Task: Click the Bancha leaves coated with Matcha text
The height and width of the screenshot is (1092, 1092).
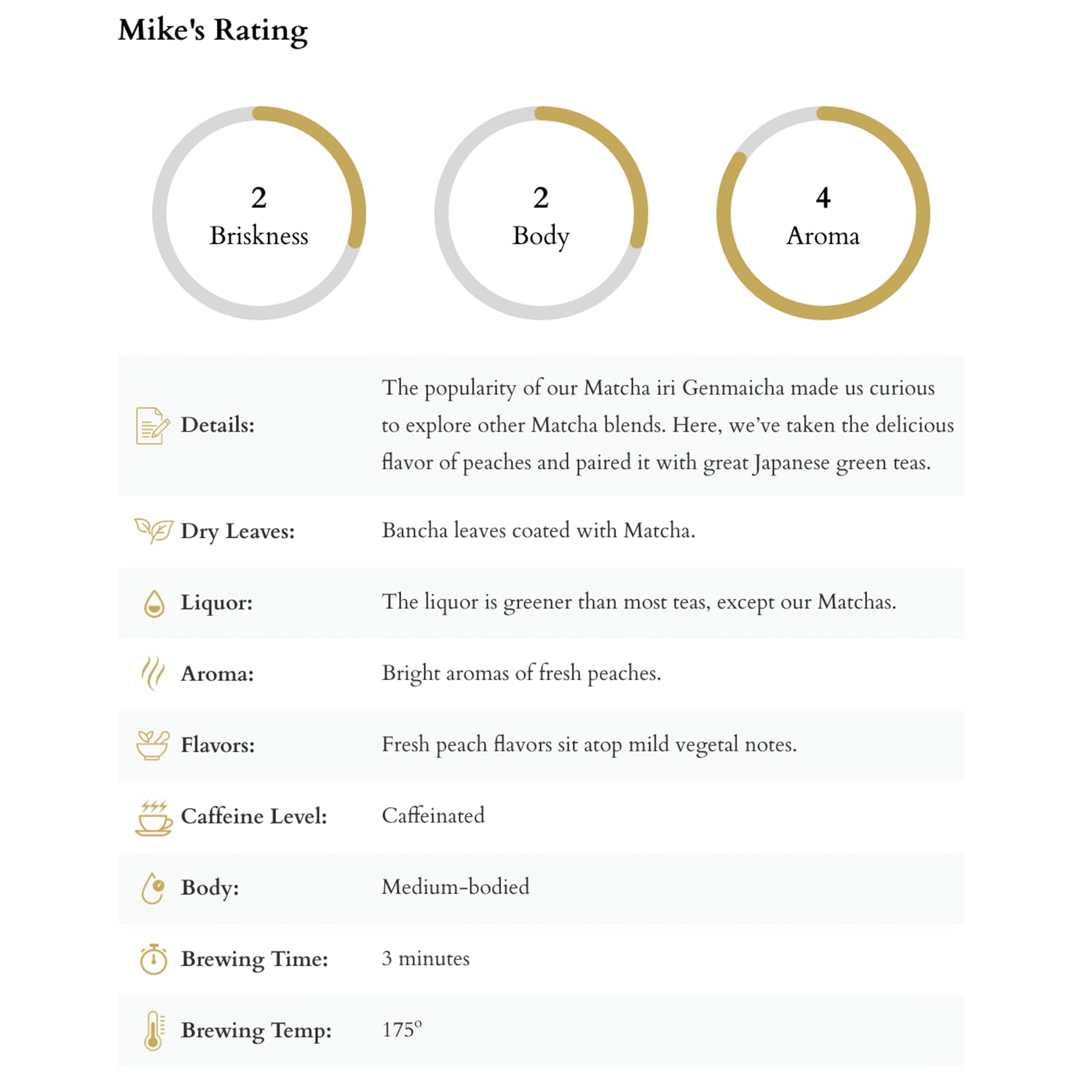Action: click(539, 530)
